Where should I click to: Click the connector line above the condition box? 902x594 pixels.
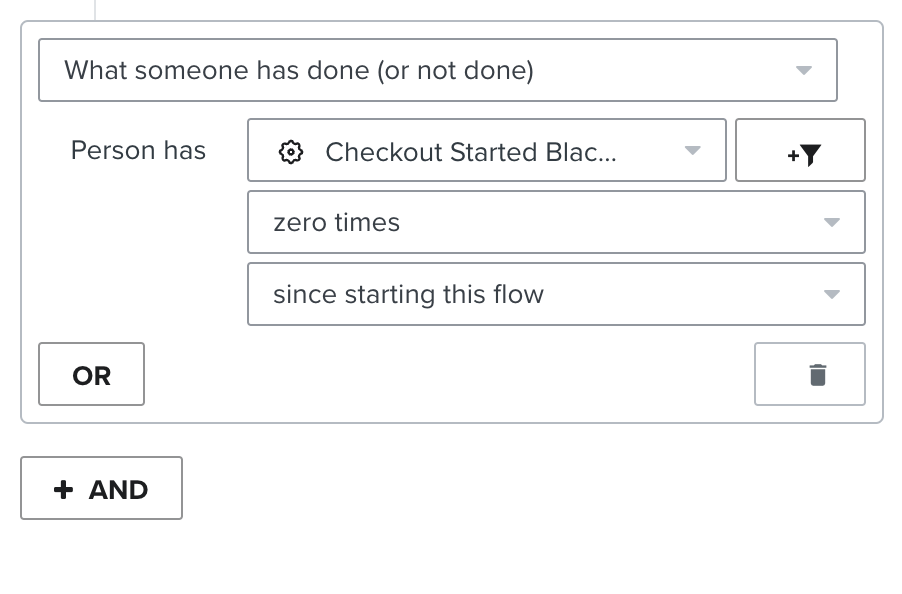pos(95,10)
